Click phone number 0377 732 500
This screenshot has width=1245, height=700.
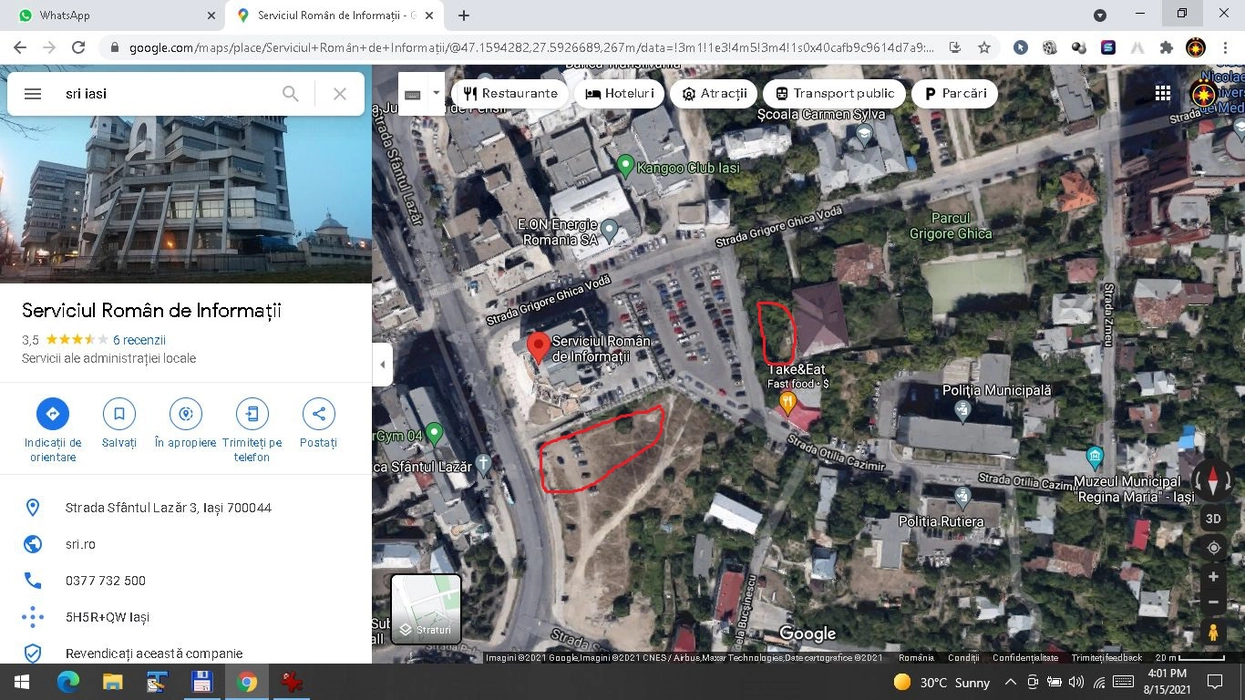click(x=106, y=581)
